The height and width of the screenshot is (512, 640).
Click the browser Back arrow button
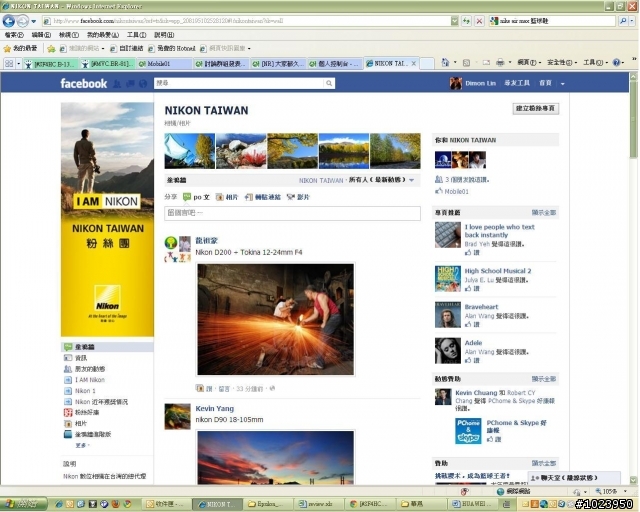click(x=9, y=21)
